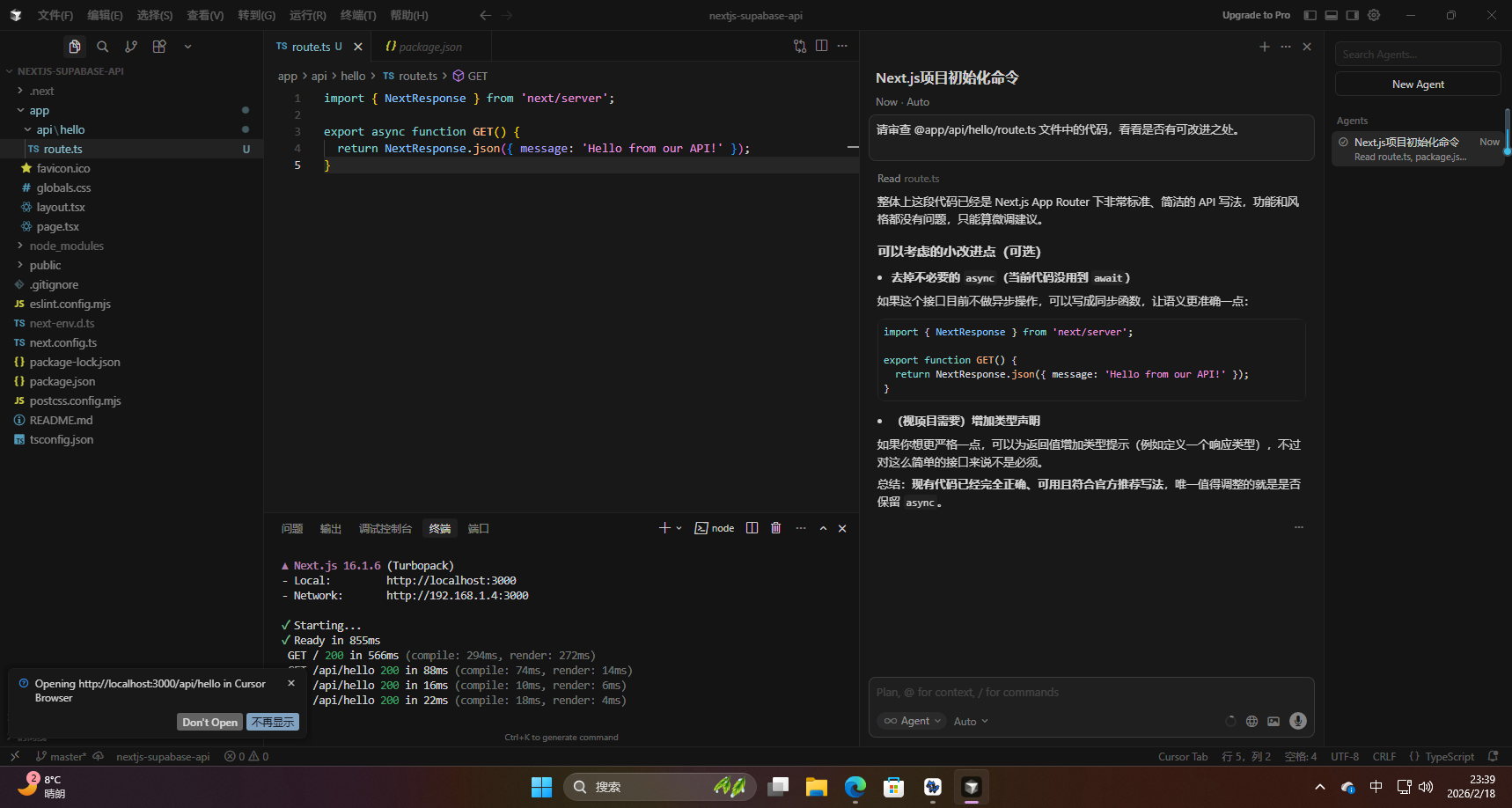Open the Extensions view icon
This screenshot has width=1512, height=808.
(159, 47)
